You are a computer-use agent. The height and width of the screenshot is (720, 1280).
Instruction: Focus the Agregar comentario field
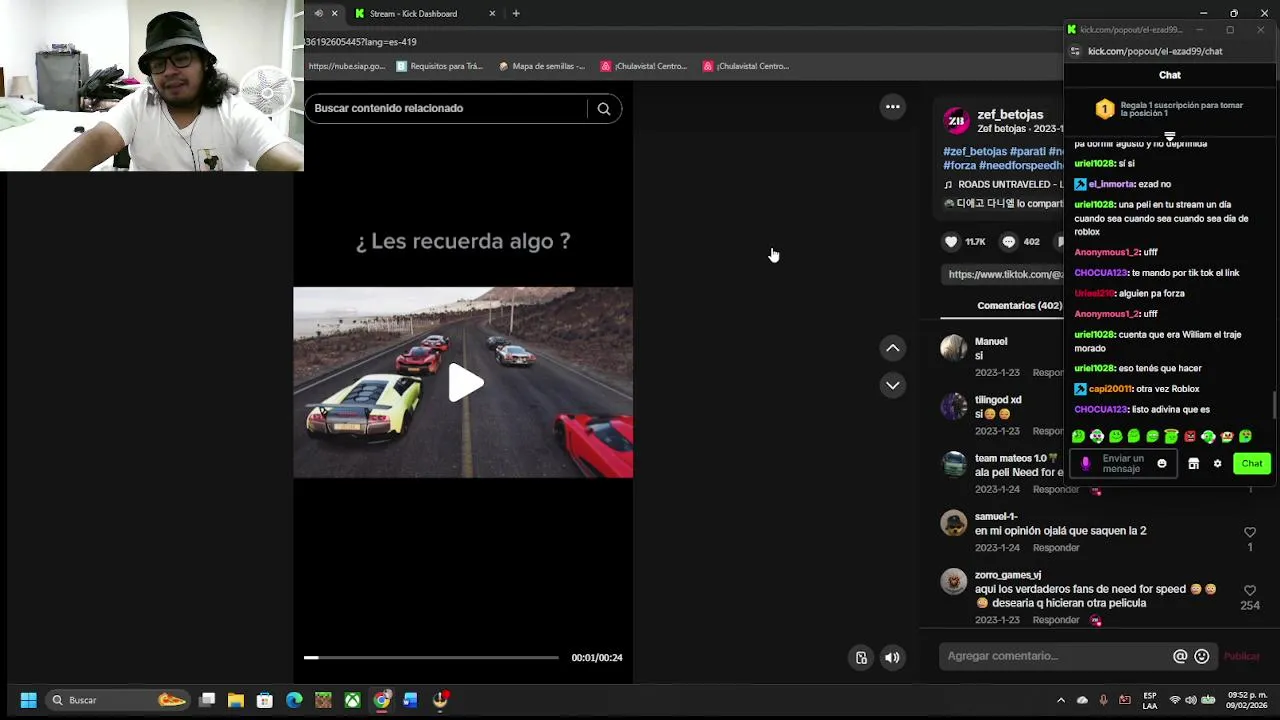pos(1055,656)
